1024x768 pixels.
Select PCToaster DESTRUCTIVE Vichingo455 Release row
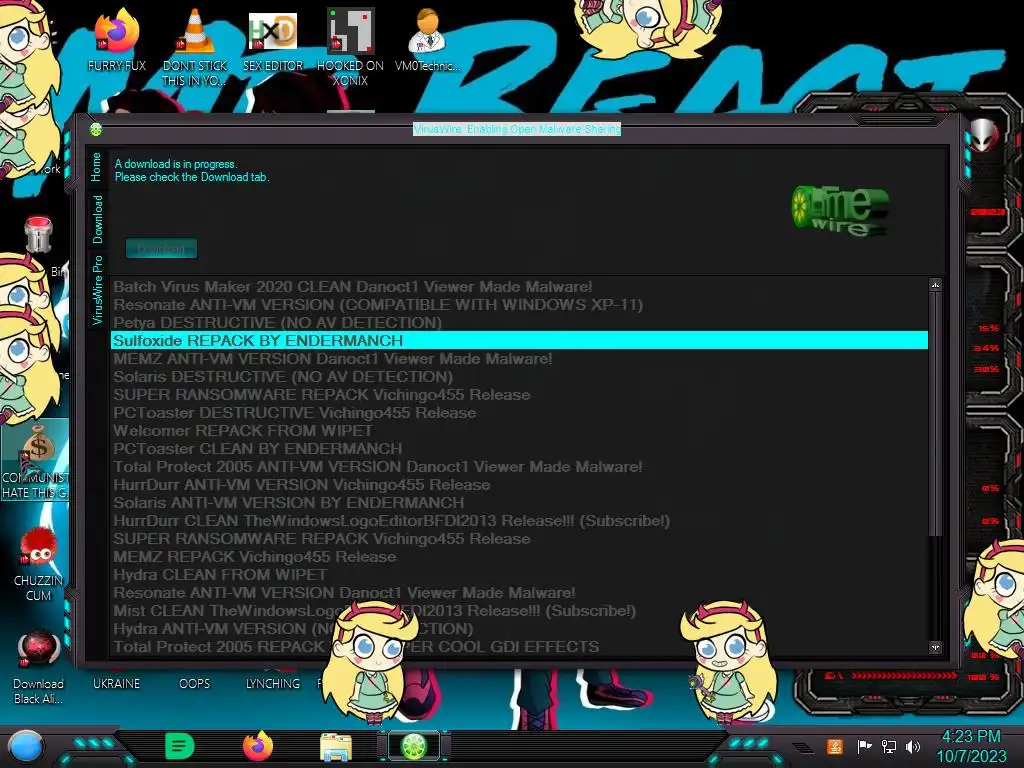519,413
